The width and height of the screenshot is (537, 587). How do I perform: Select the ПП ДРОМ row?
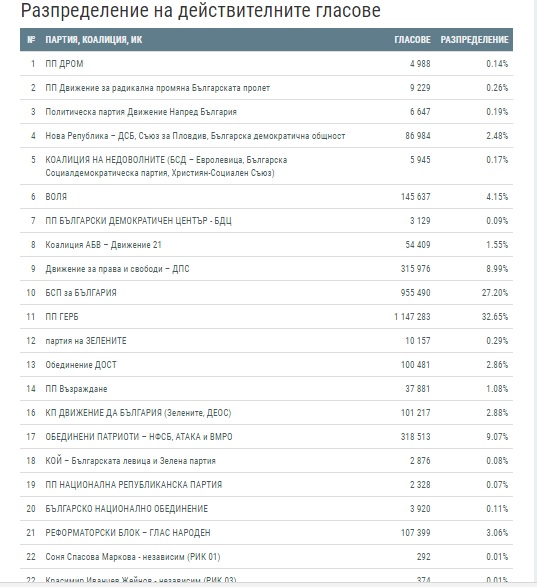tap(266, 64)
